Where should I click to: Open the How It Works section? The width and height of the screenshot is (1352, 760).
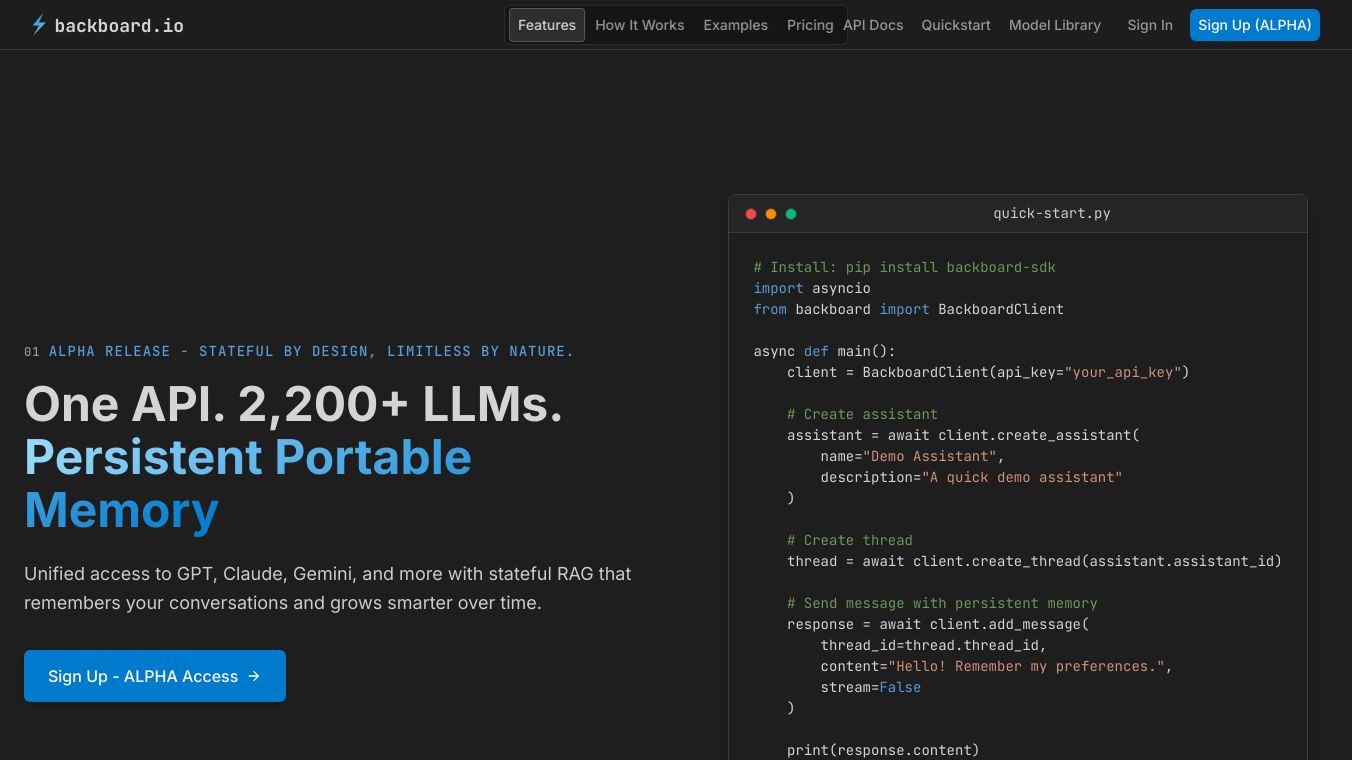point(639,25)
